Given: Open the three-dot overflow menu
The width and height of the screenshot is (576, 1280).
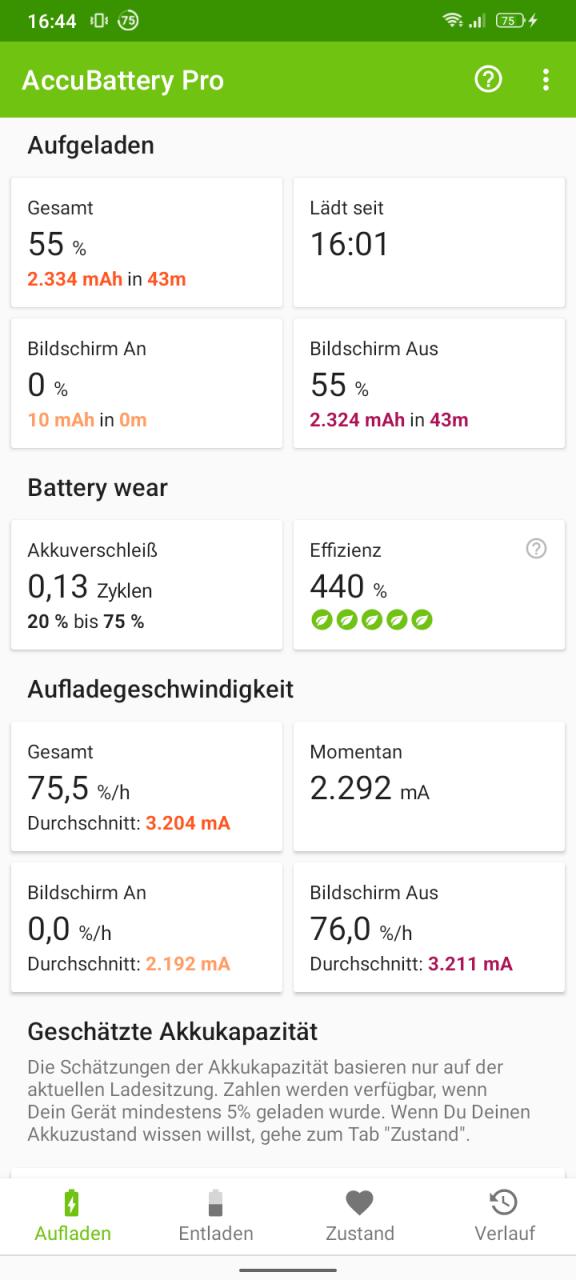Looking at the screenshot, I should coord(545,80).
